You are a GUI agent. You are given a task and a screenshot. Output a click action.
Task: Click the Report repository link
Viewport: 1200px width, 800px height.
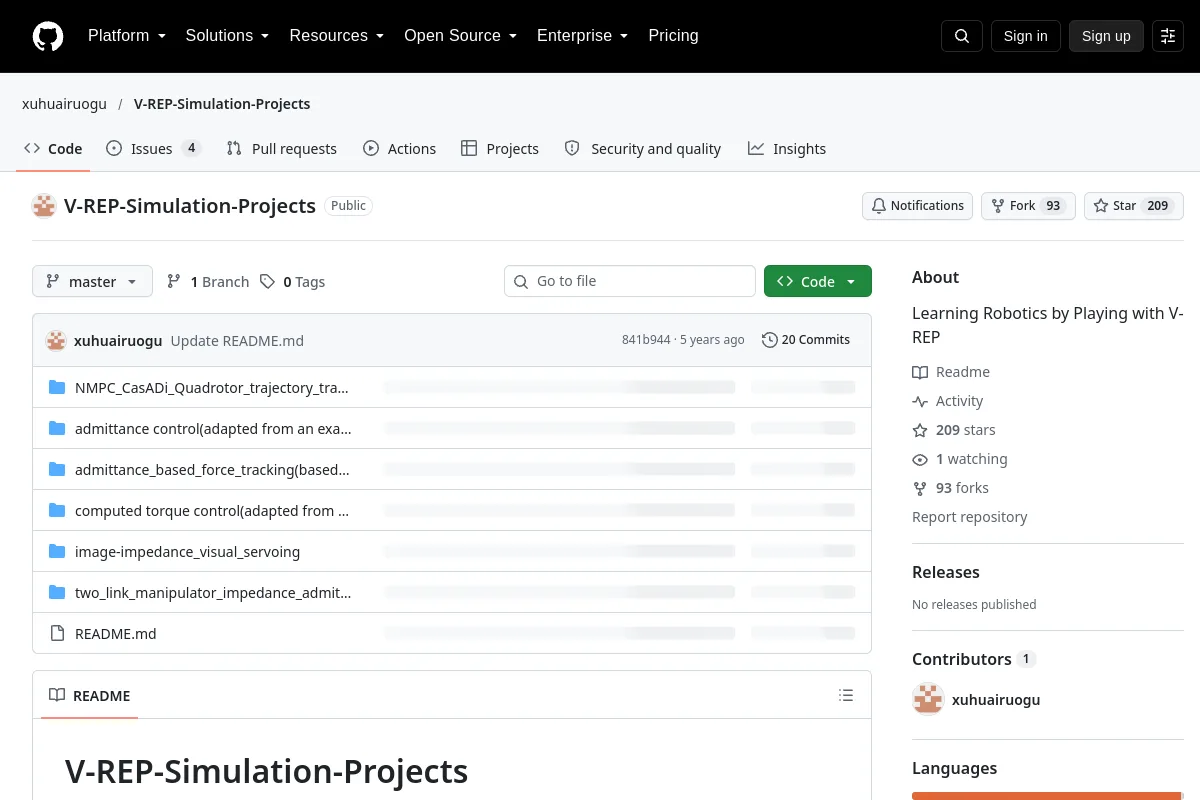pos(969,517)
